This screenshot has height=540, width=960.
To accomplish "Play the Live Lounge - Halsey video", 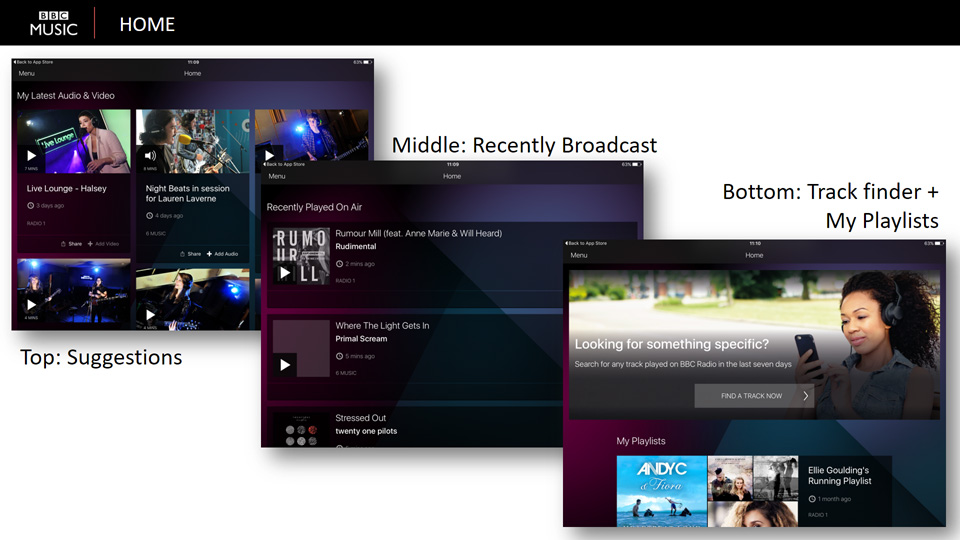I will tap(31, 156).
